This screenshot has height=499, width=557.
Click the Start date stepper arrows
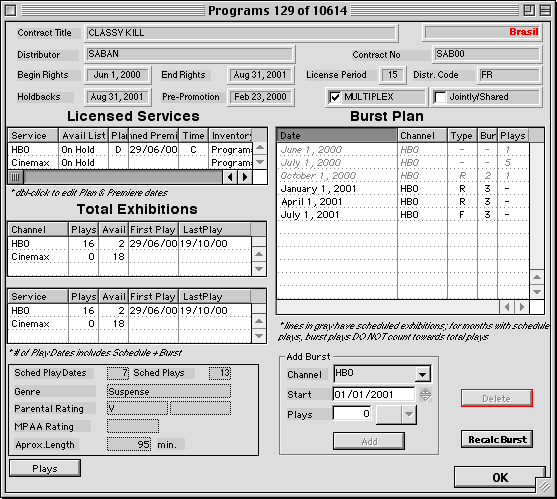(426, 394)
